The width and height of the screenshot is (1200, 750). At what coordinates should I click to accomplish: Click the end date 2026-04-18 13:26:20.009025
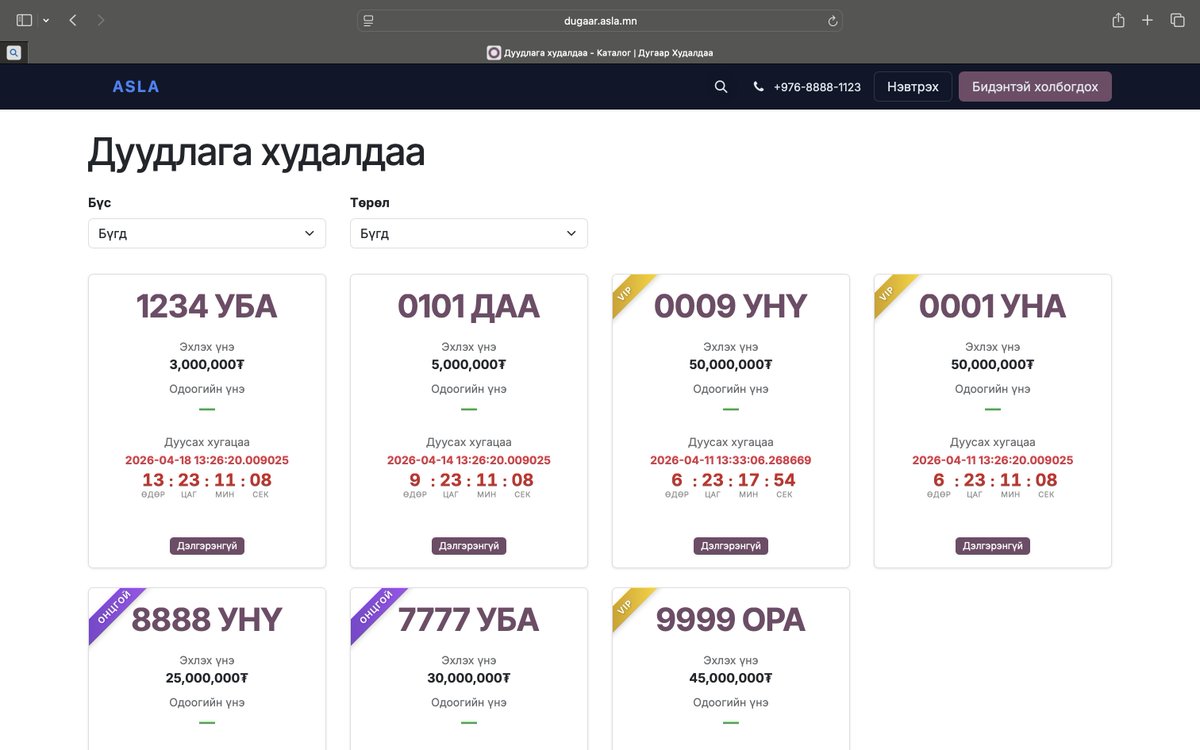(207, 461)
